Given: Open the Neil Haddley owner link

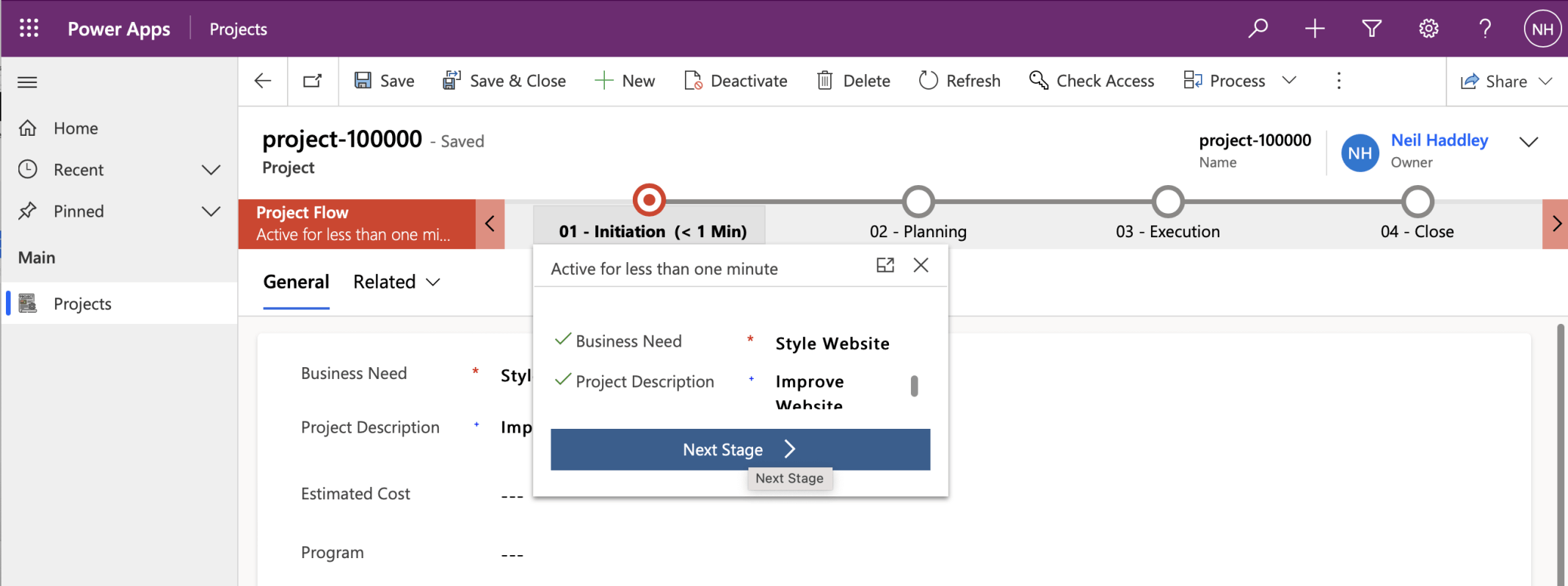Looking at the screenshot, I should click(x=1439, y=140).
